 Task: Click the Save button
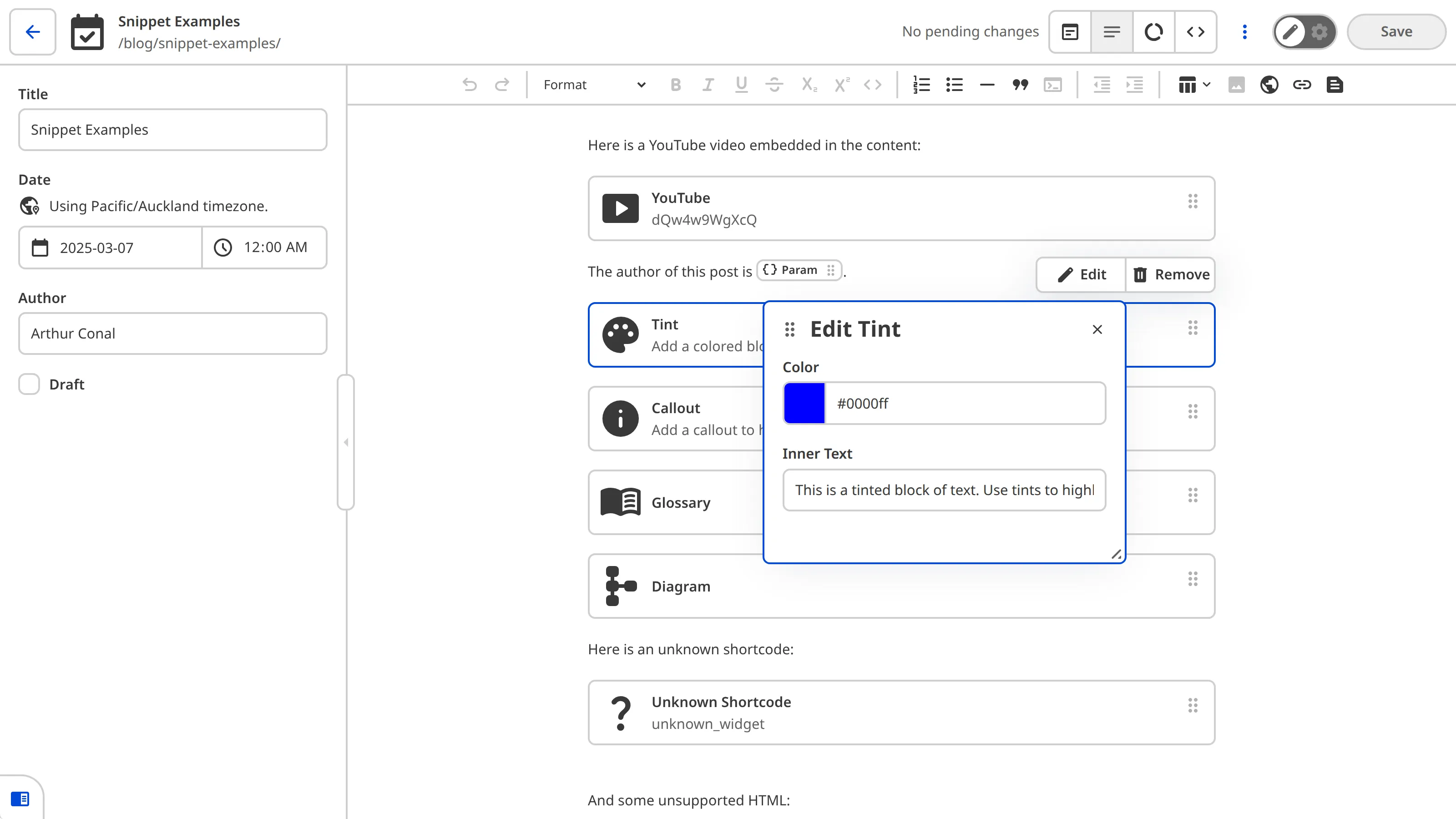click(x=1395, y=32)
